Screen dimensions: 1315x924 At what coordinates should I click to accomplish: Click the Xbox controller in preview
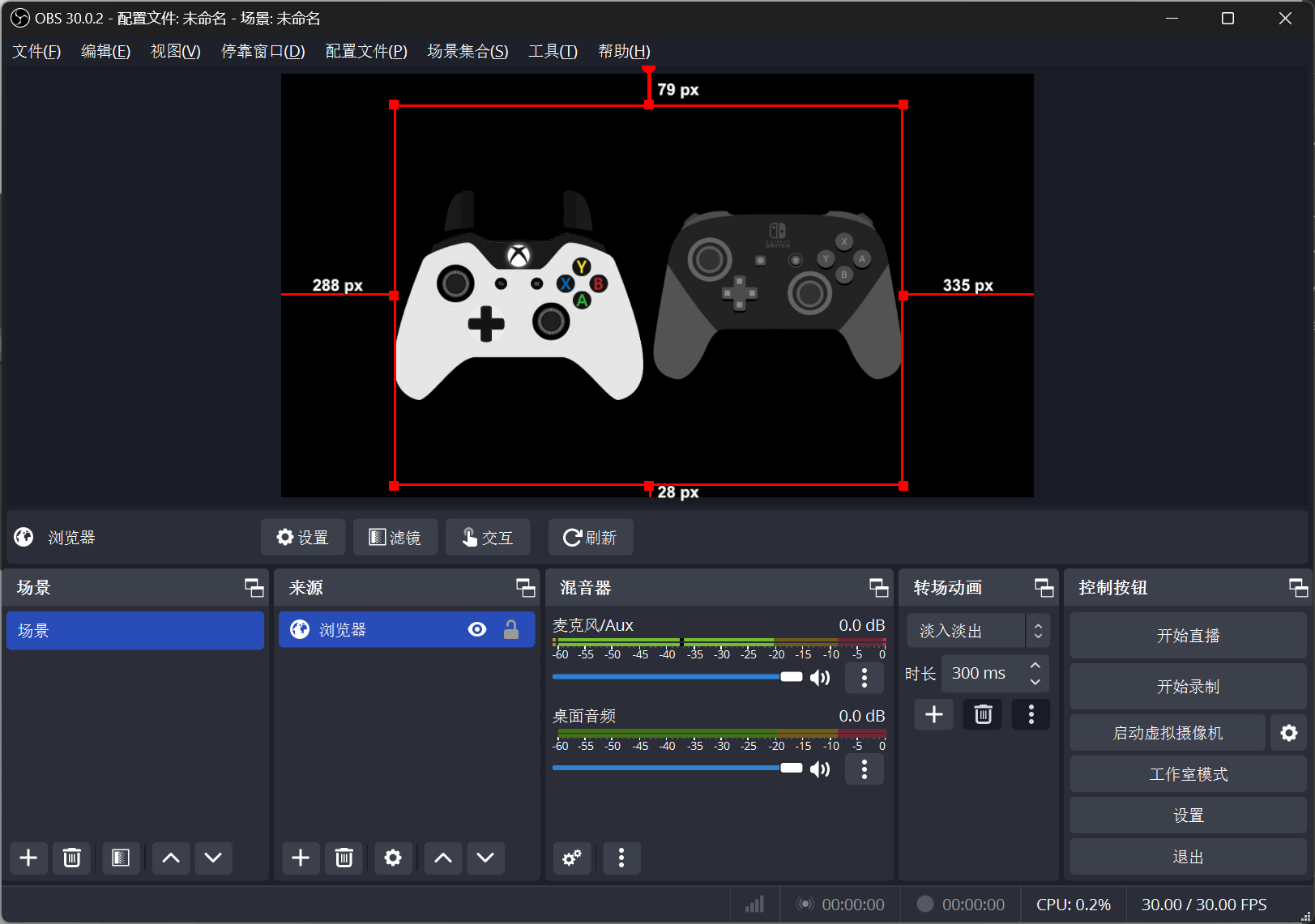point(519,296)
